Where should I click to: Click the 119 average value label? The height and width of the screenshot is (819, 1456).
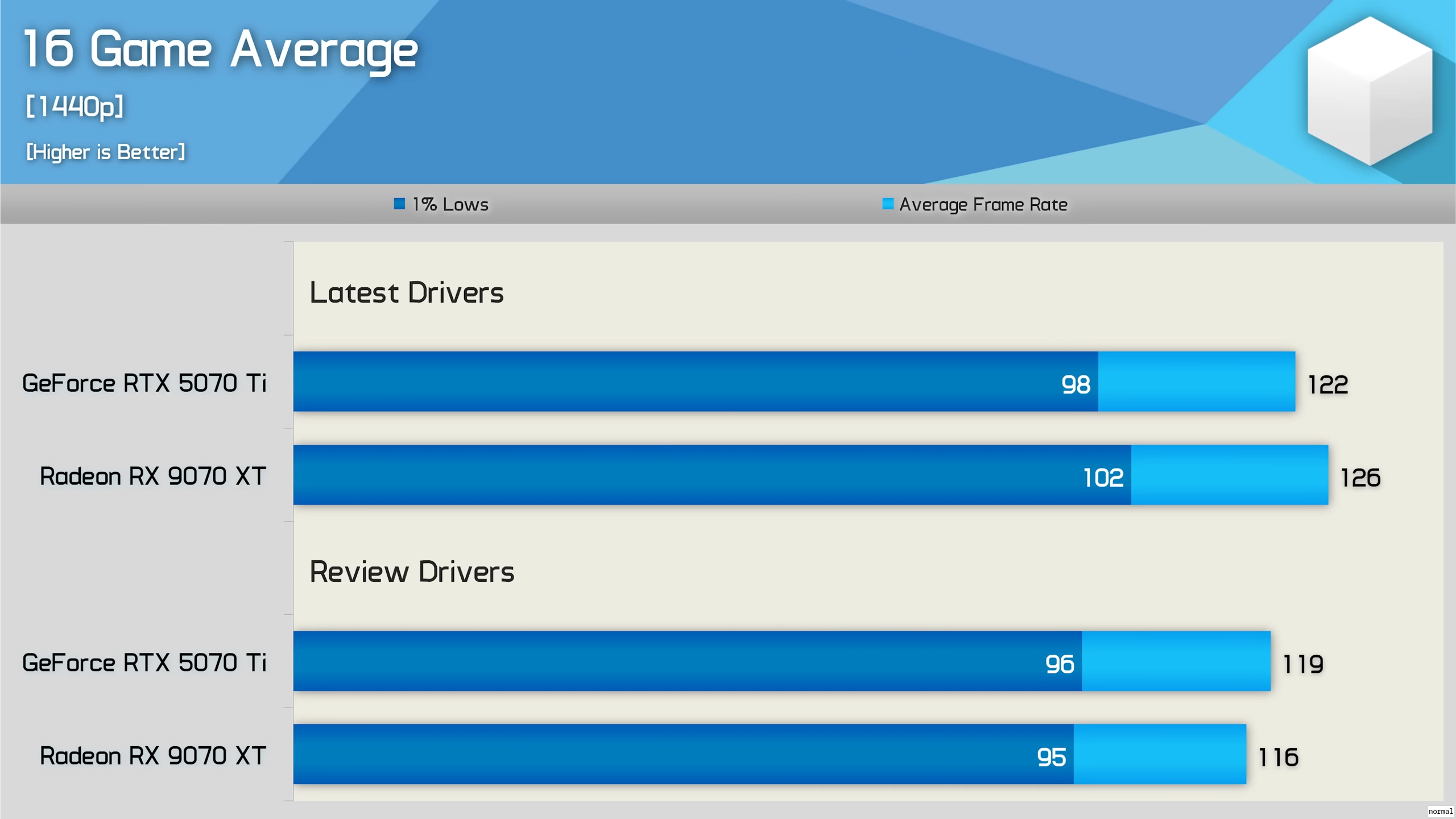click(1303, 664)
